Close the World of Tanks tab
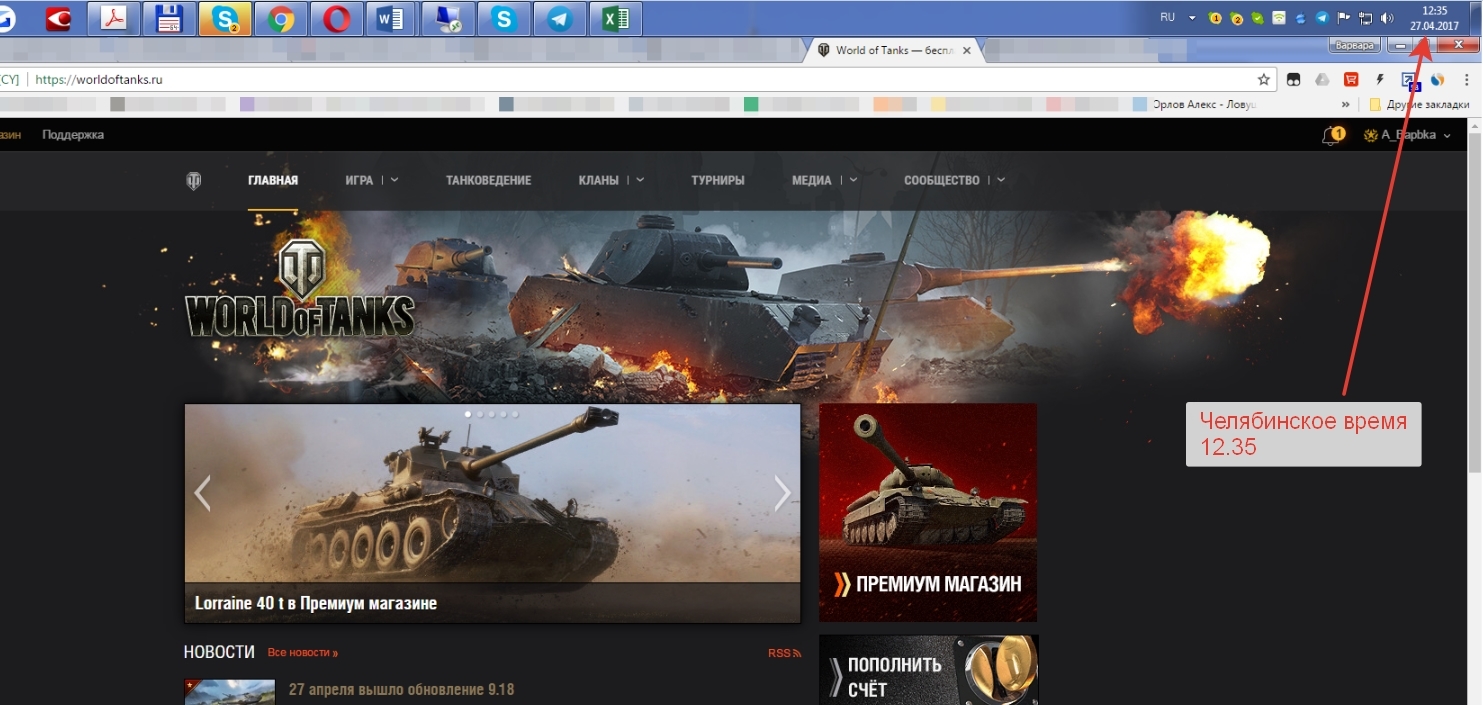Image resolution: width=1483 pixels, height=705 pixels. (965, 50)
